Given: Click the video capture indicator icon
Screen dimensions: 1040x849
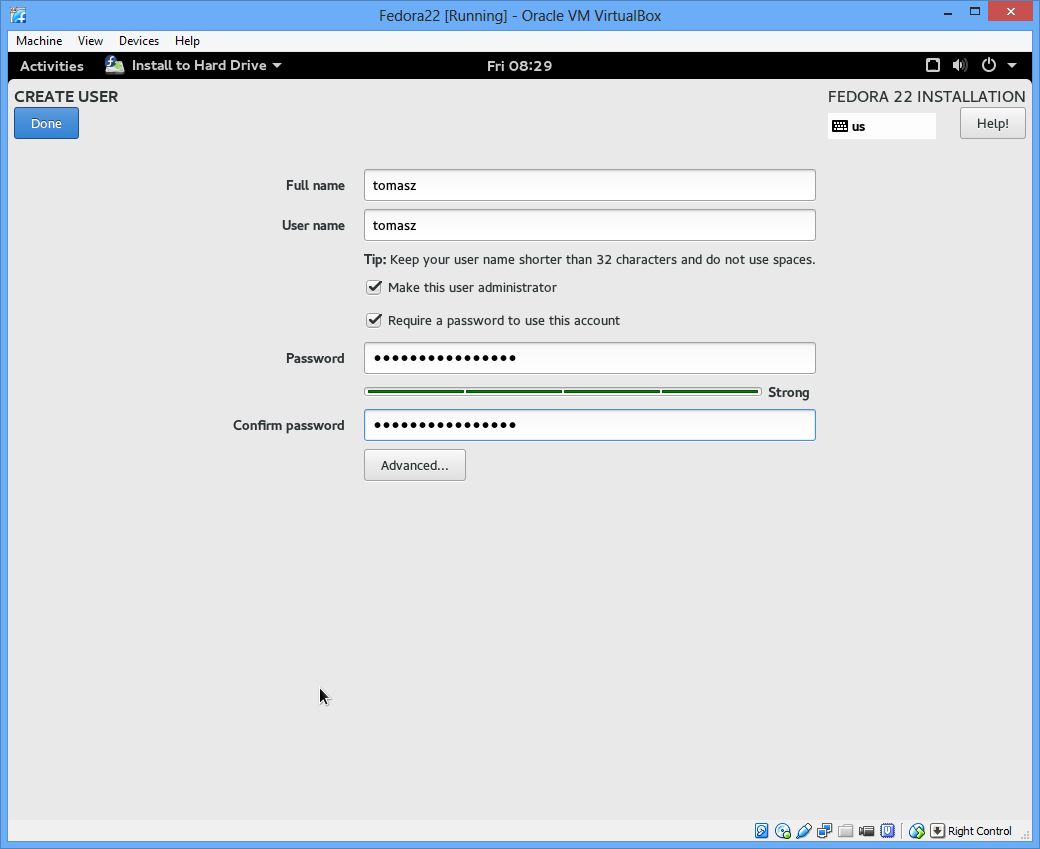Looking at the screenshot, I should 866,830.
